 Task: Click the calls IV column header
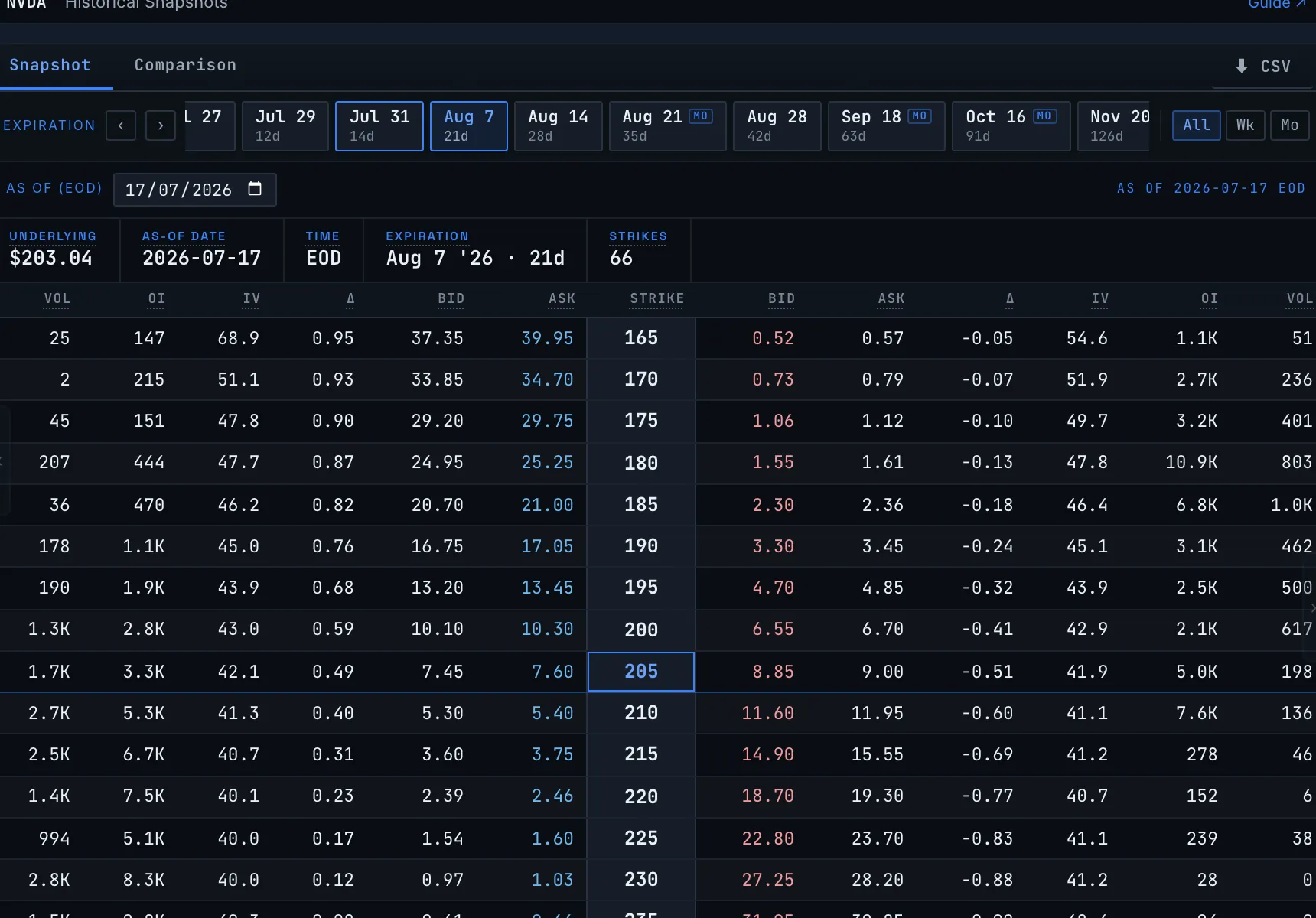click(x=252, y=299)
